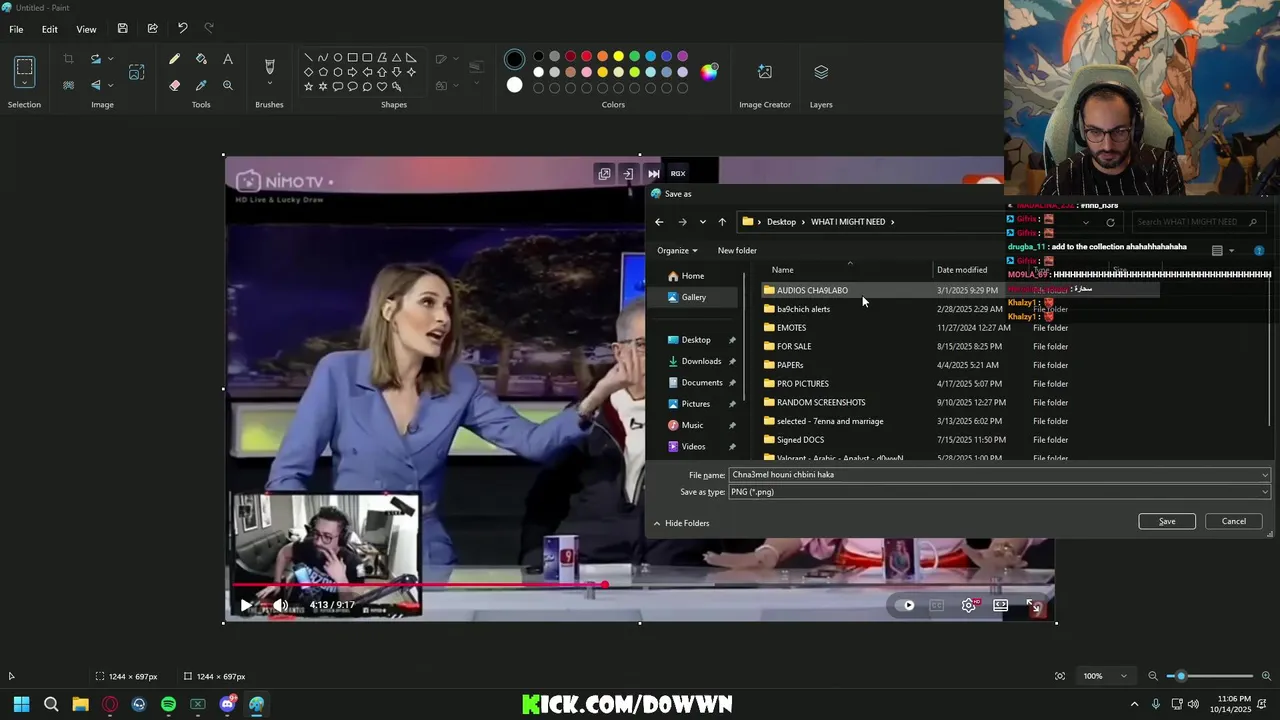
Task: Choose the Line shape
Action: point(308,57)
